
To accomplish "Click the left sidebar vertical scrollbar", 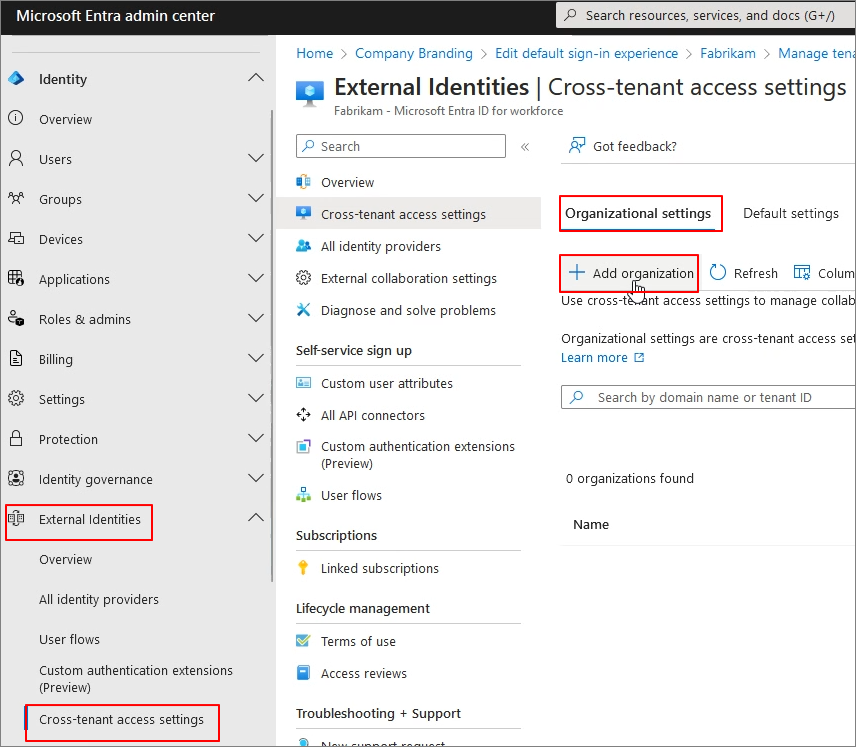I will 272,346.
